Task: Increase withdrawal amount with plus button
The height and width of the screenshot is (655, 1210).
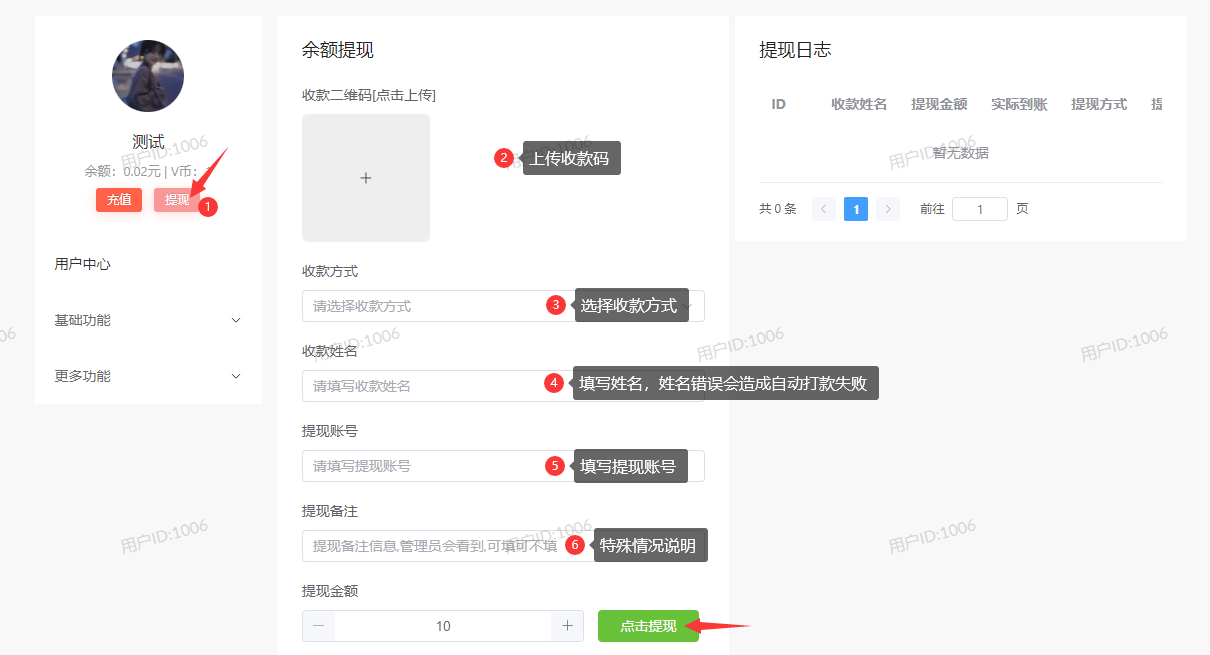Action: point(567,626)
